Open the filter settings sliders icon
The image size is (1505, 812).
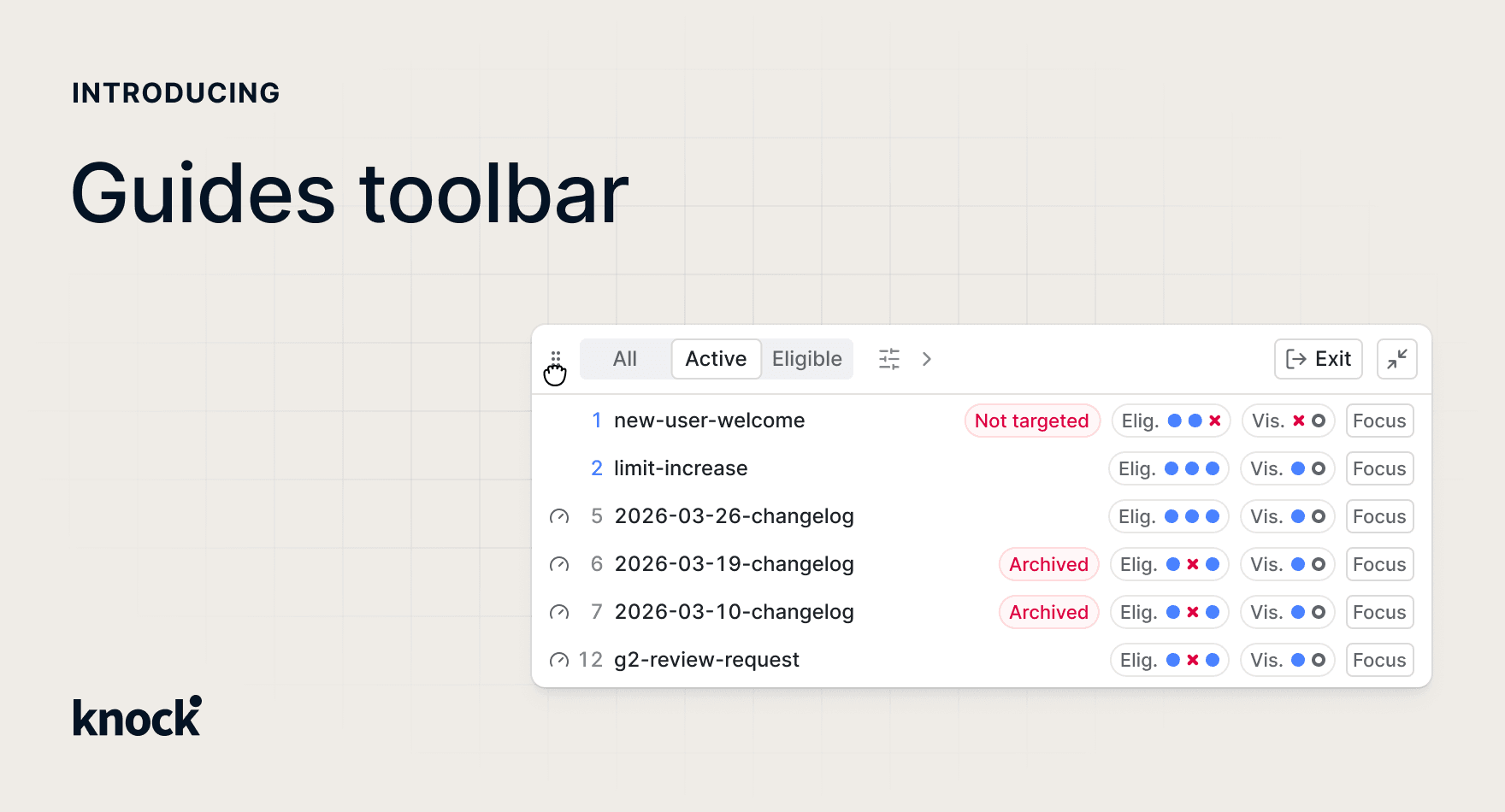tap(889, 359)
